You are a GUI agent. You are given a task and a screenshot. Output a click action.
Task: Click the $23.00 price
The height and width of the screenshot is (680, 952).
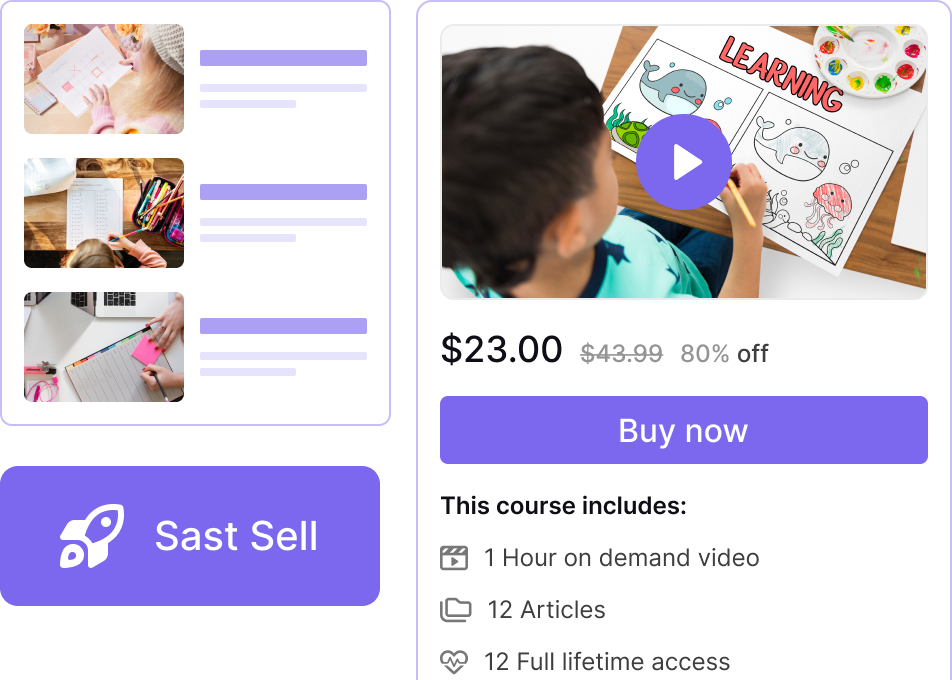(502, 349)
